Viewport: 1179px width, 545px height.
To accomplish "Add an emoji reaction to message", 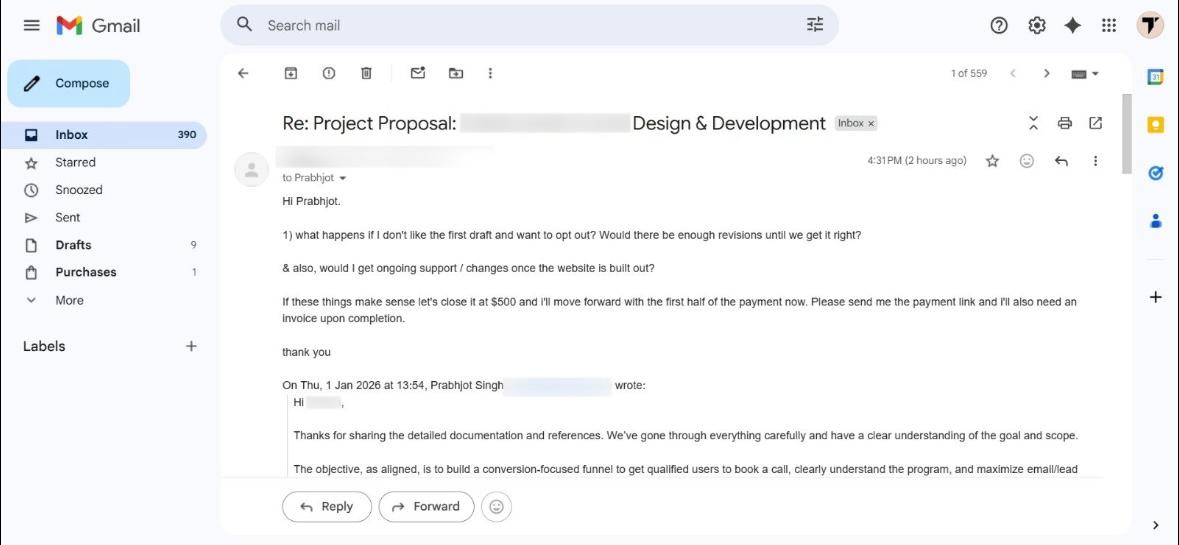I will [1027, 161].
